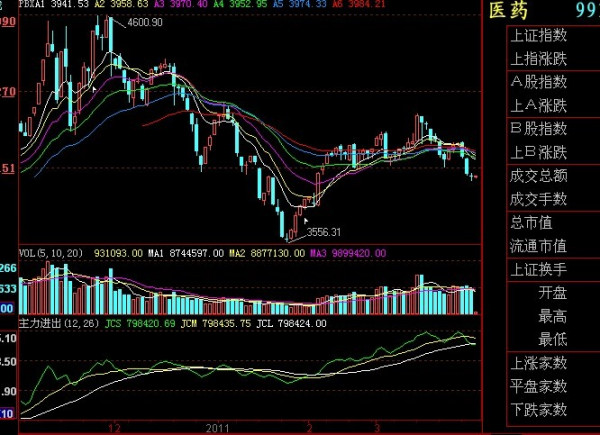The image size is (600, 435).
Task: Select the B股指数 row
Action: (538, 129)
